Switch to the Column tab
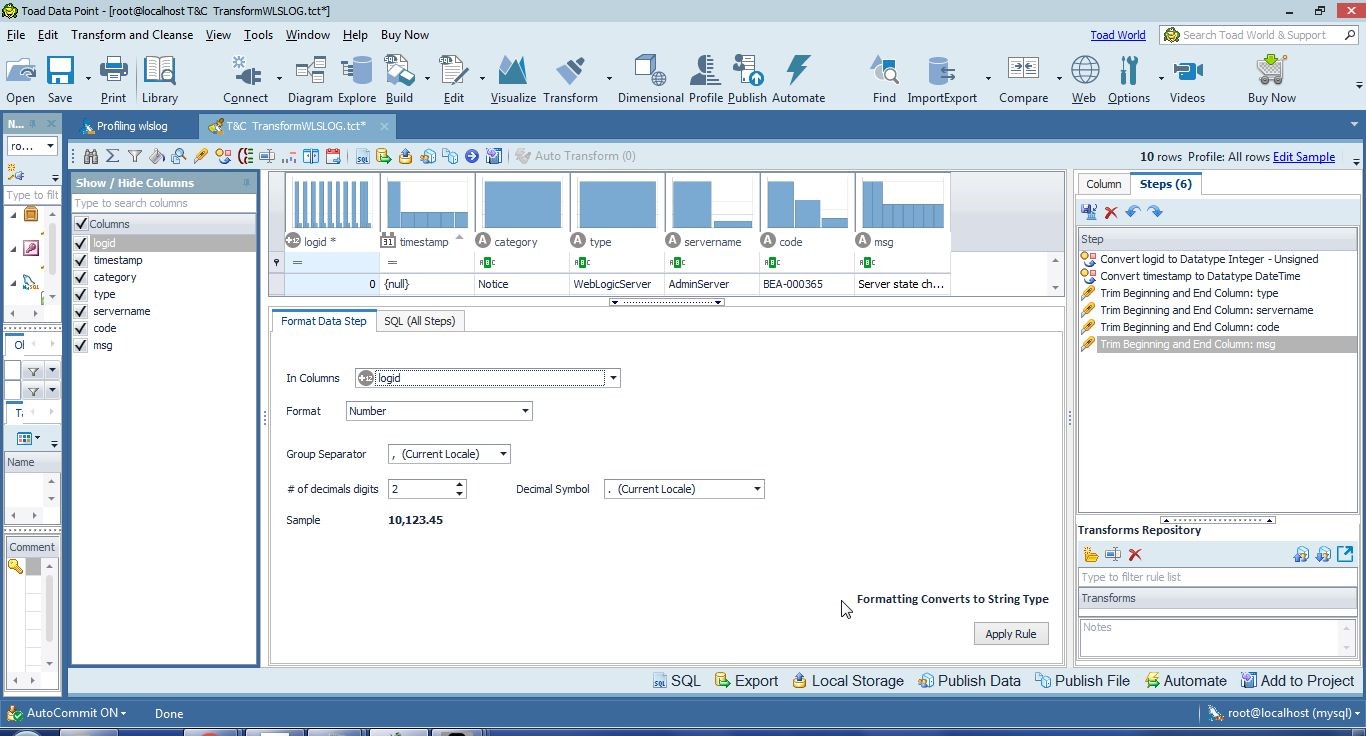 (x=1103, y=184)
